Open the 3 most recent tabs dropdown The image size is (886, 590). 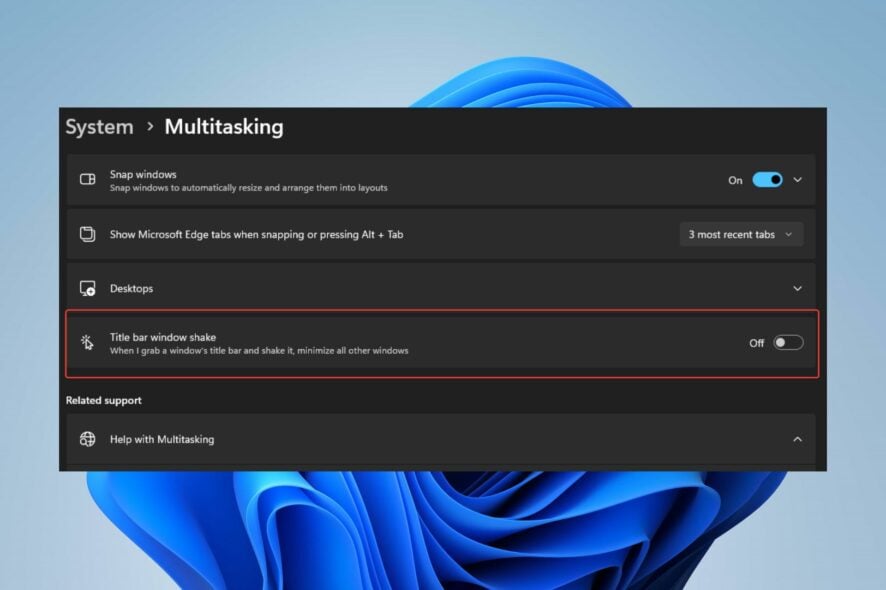pos(741,234)
